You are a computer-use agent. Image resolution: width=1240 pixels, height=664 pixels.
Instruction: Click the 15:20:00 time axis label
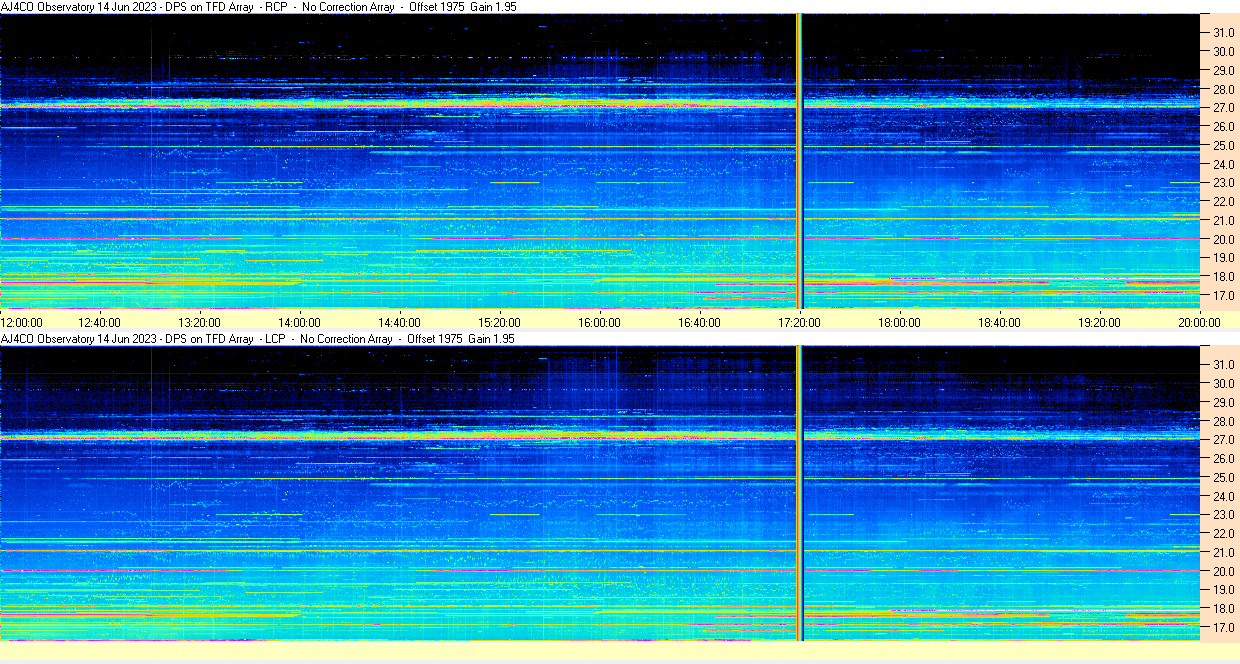tap(499, 322)
